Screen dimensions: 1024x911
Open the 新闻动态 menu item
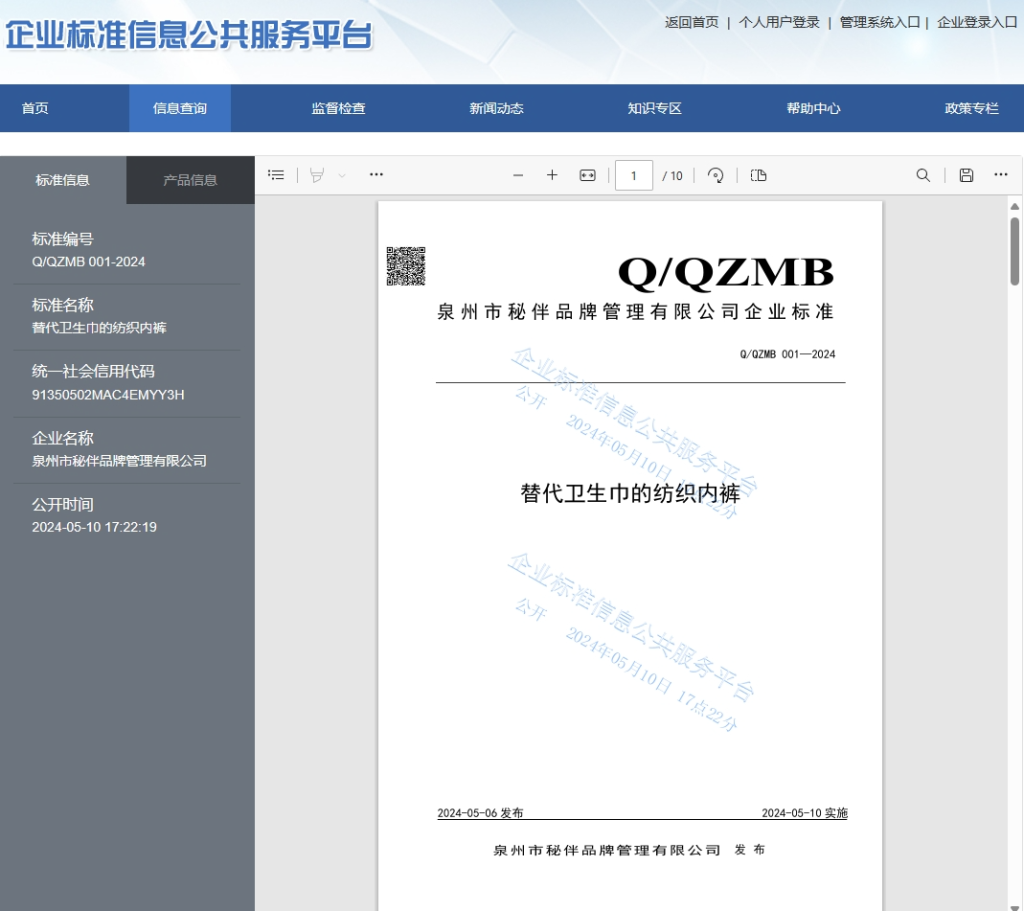pos(495,108)
